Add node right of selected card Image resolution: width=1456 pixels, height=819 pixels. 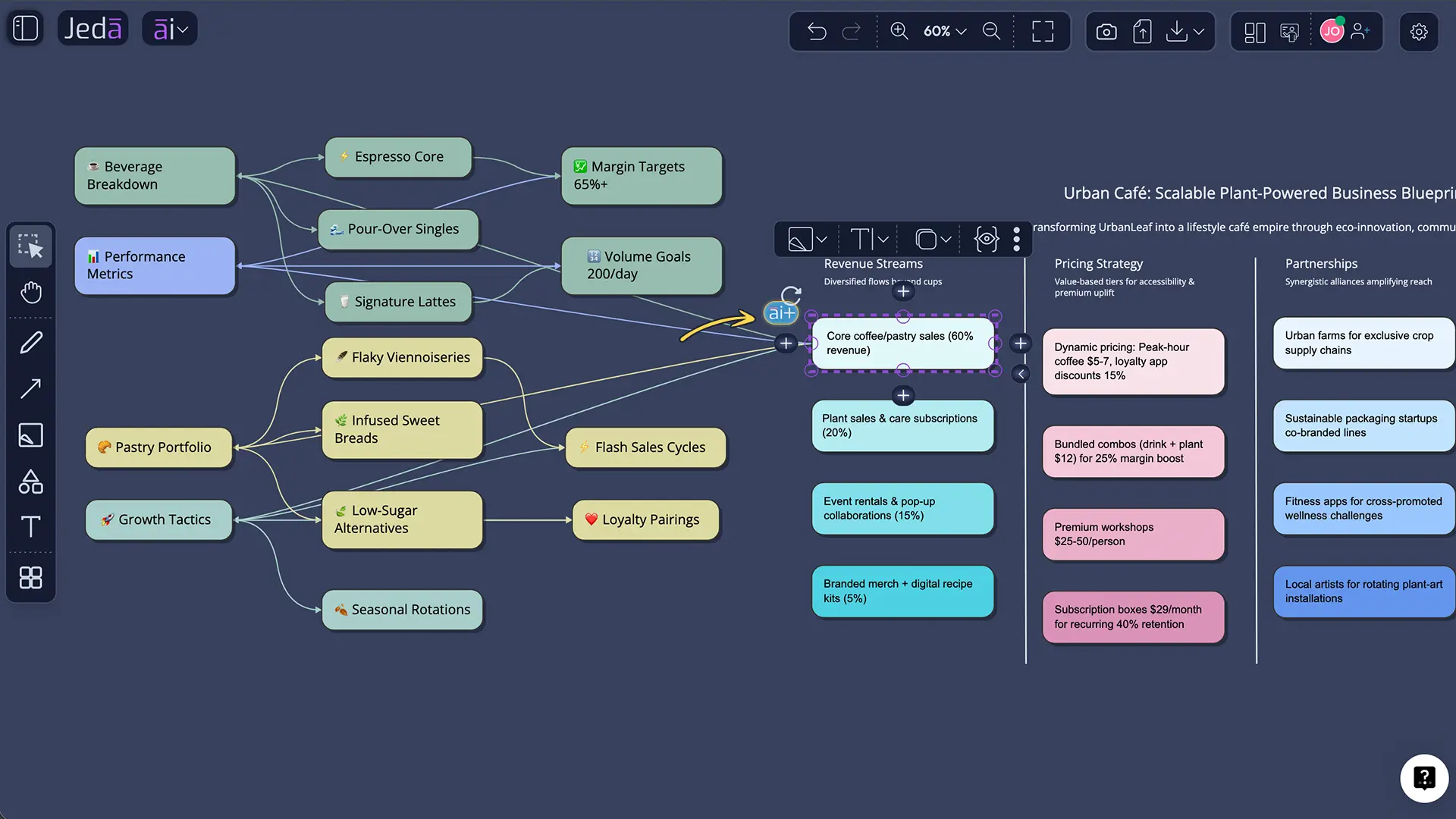click(1021, 344)
